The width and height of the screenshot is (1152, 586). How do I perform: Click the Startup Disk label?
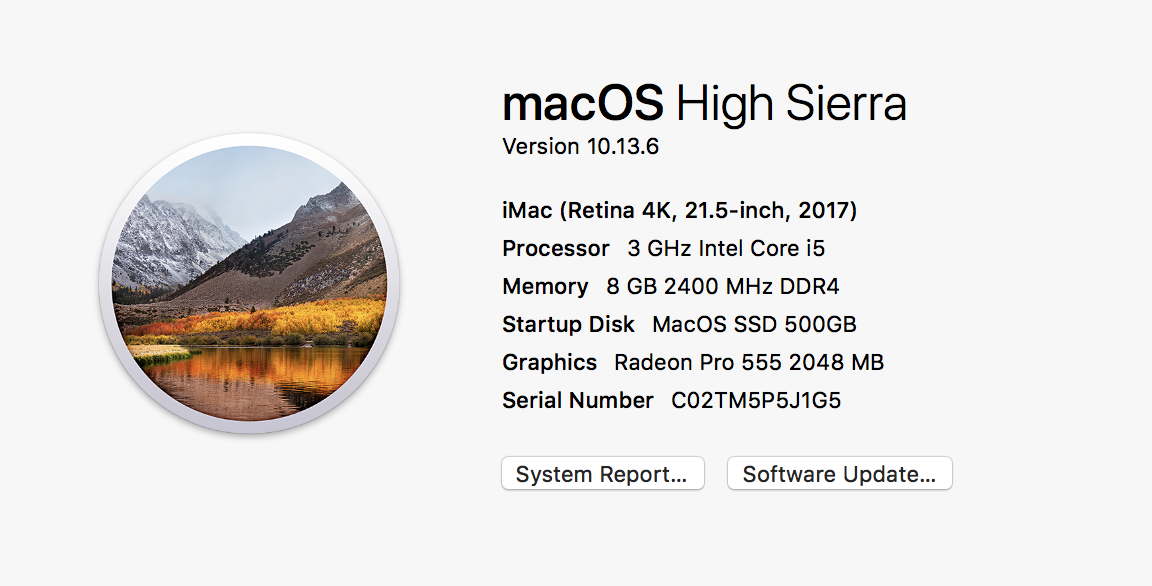(x=568, y=325)
